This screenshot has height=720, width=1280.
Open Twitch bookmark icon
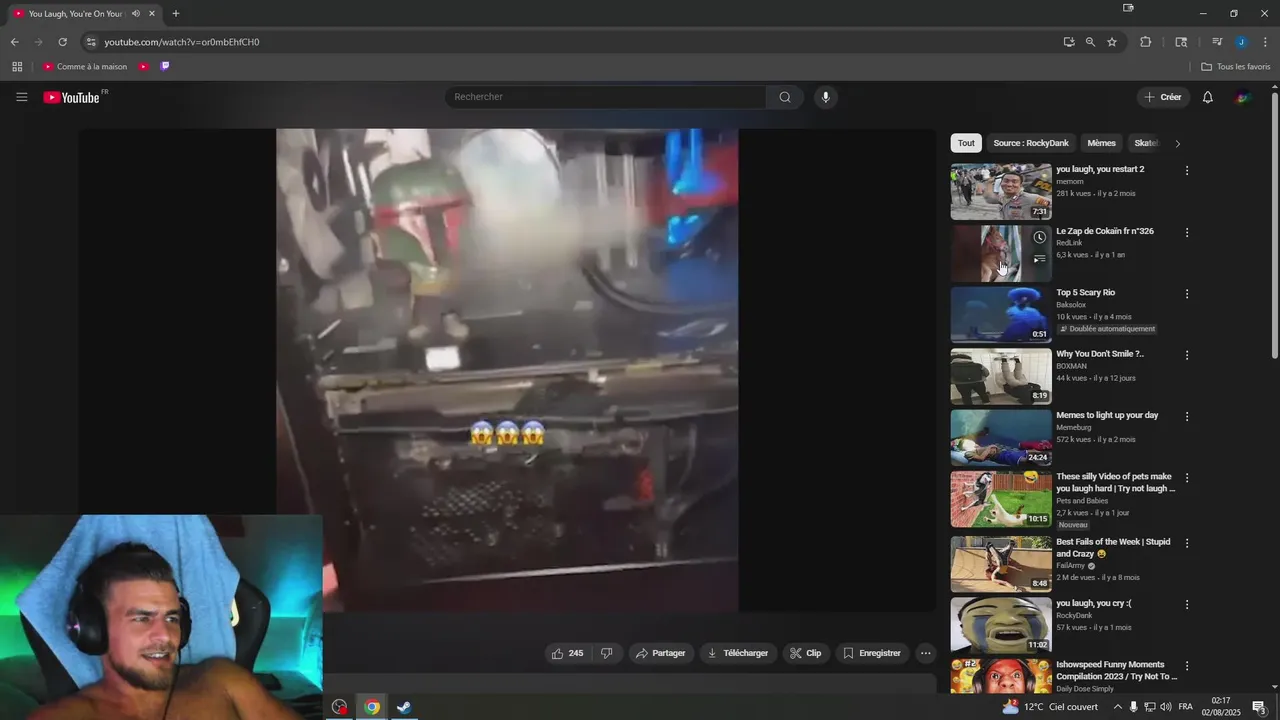[x=165, y=67]
